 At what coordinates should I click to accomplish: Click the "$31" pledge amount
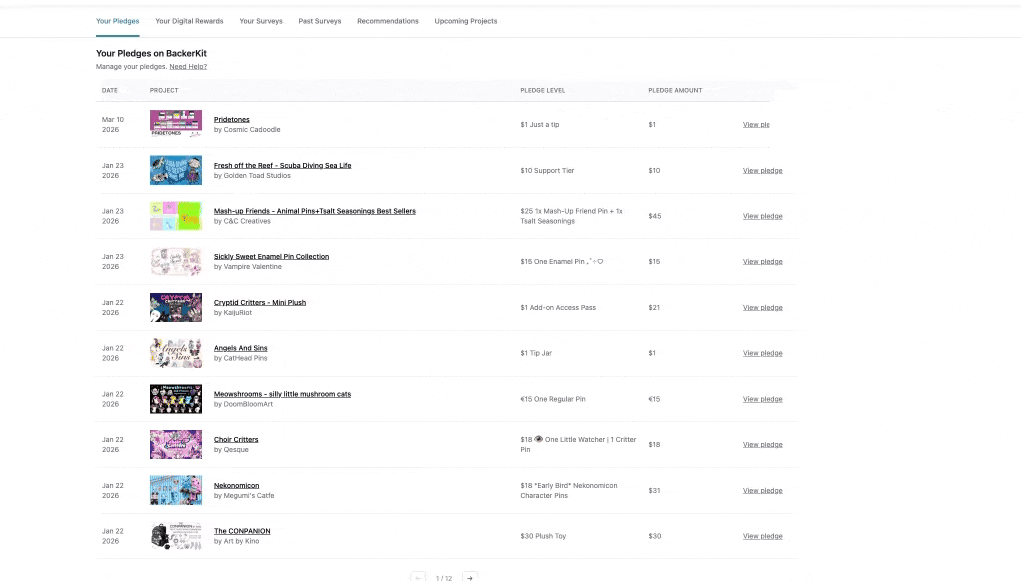click(x=654, y=490)
